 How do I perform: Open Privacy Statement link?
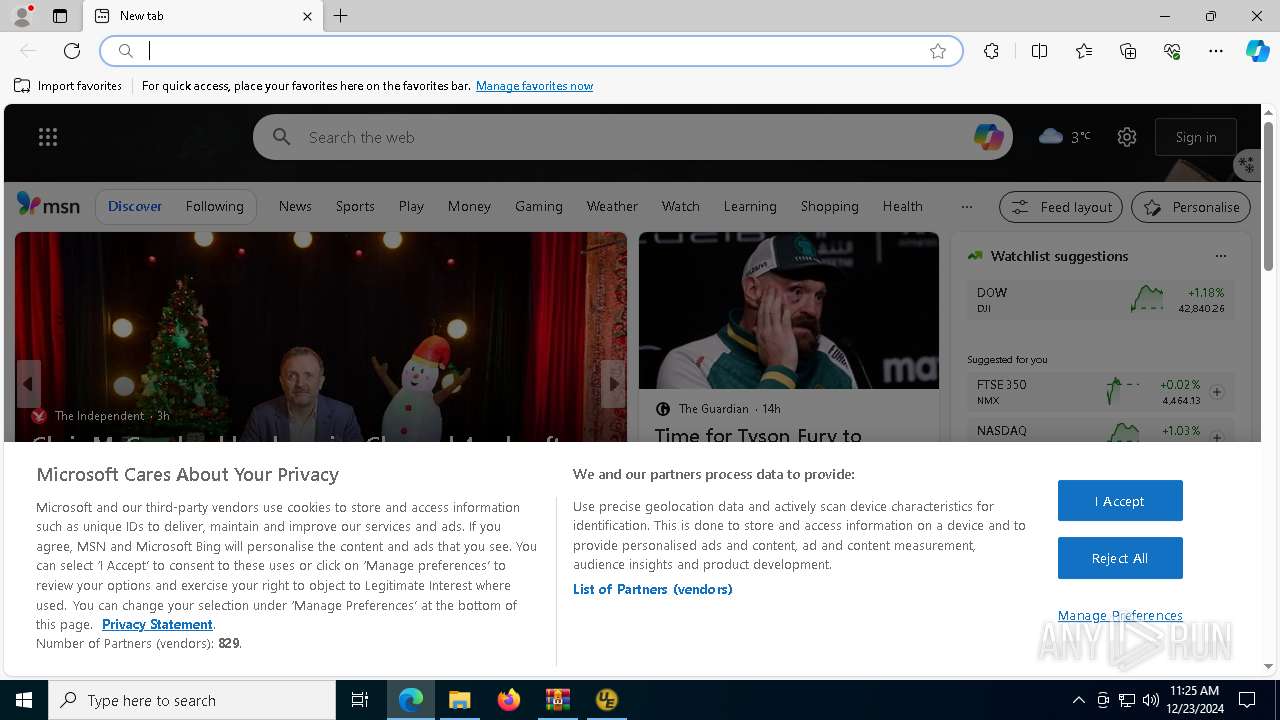click(157, 624)
